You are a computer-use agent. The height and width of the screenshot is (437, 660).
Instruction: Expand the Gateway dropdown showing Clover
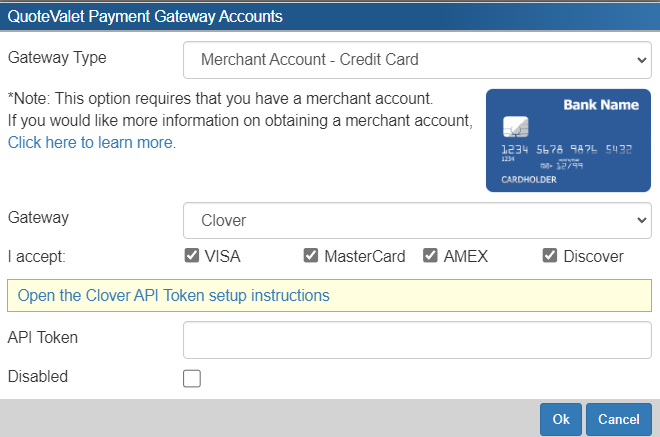pyautogui.click(x=417, y=220)
